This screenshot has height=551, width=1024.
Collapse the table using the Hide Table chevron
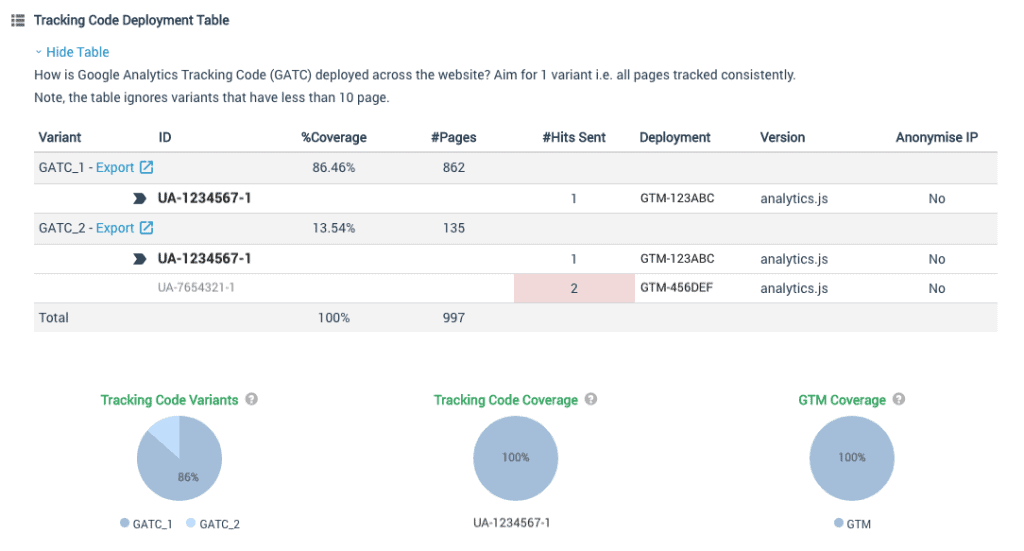point(39,52)
